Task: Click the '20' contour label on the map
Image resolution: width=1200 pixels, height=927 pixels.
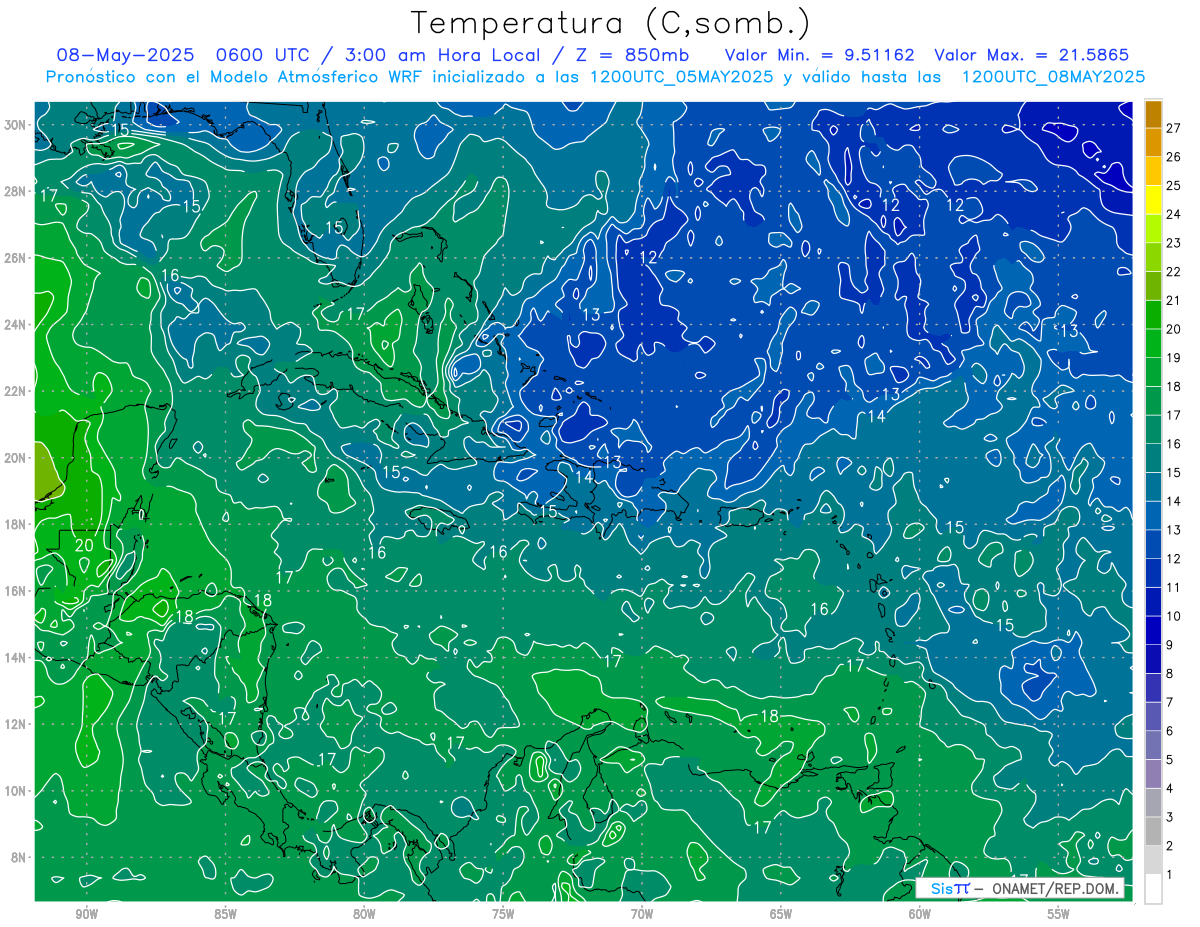Action: pyautogui.click(x=84, y=546)
